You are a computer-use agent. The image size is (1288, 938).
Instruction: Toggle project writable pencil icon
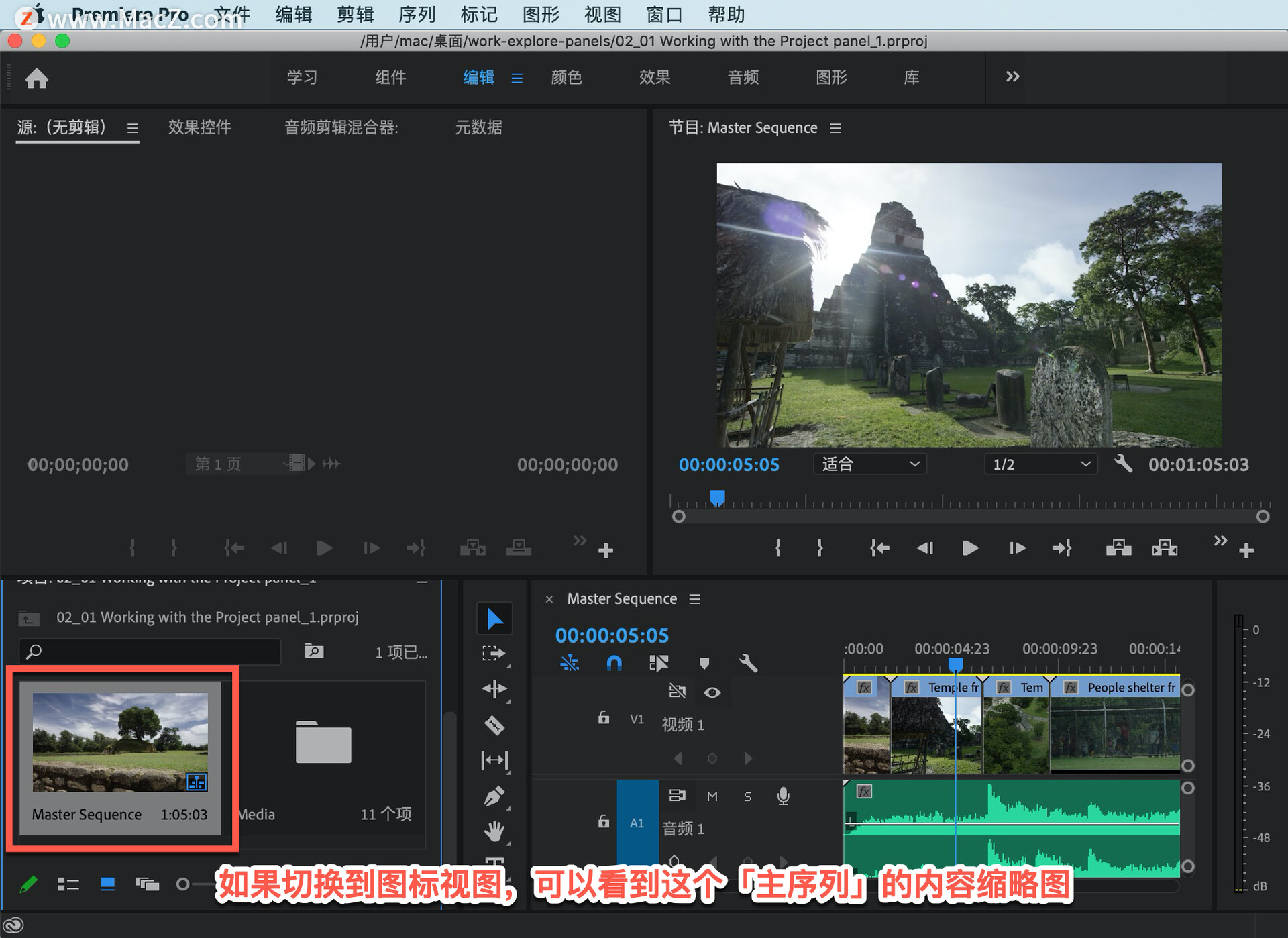coord(29,884)
